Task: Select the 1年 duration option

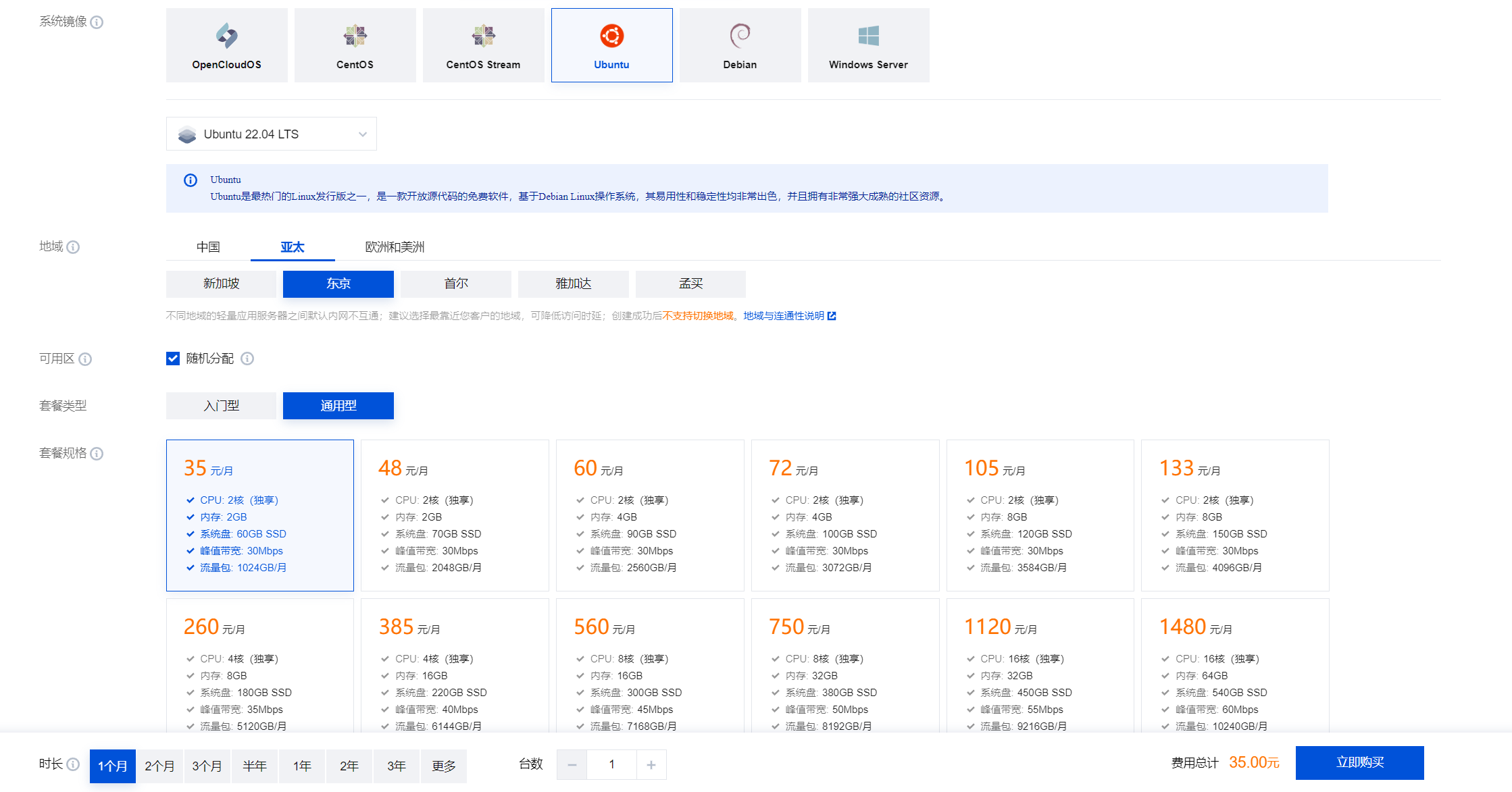Action: pyautogui.click(x=302, y=766)
